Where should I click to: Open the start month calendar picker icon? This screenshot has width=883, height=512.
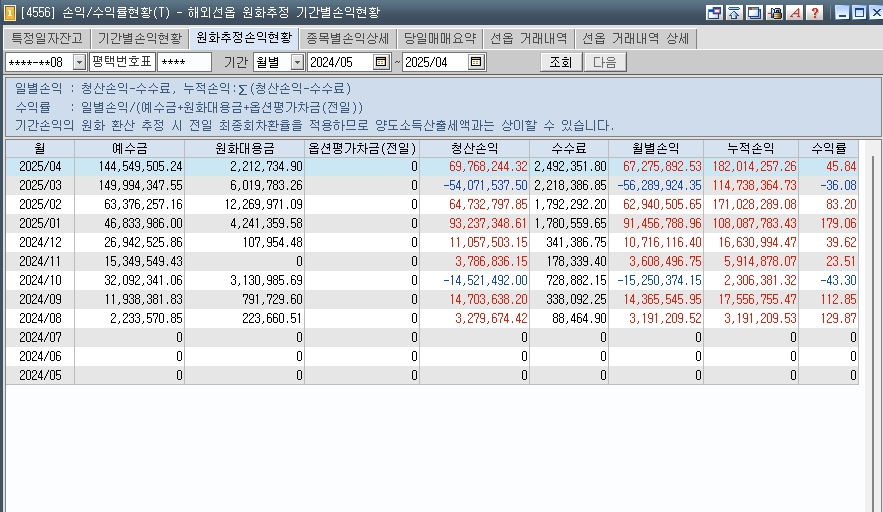tap(381, 62)
